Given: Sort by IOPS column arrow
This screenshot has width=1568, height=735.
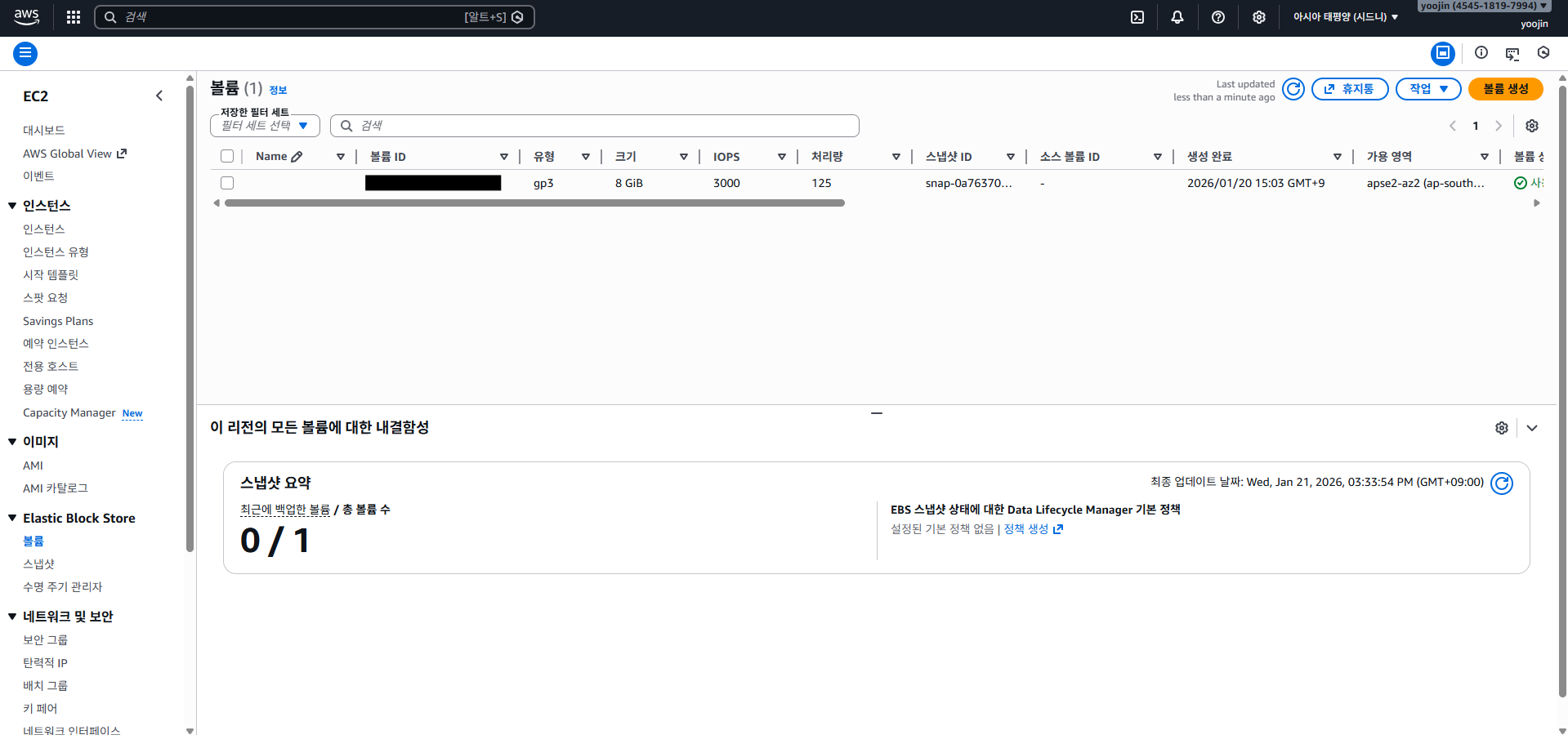Looking at the screenshot, I should 782,157.
